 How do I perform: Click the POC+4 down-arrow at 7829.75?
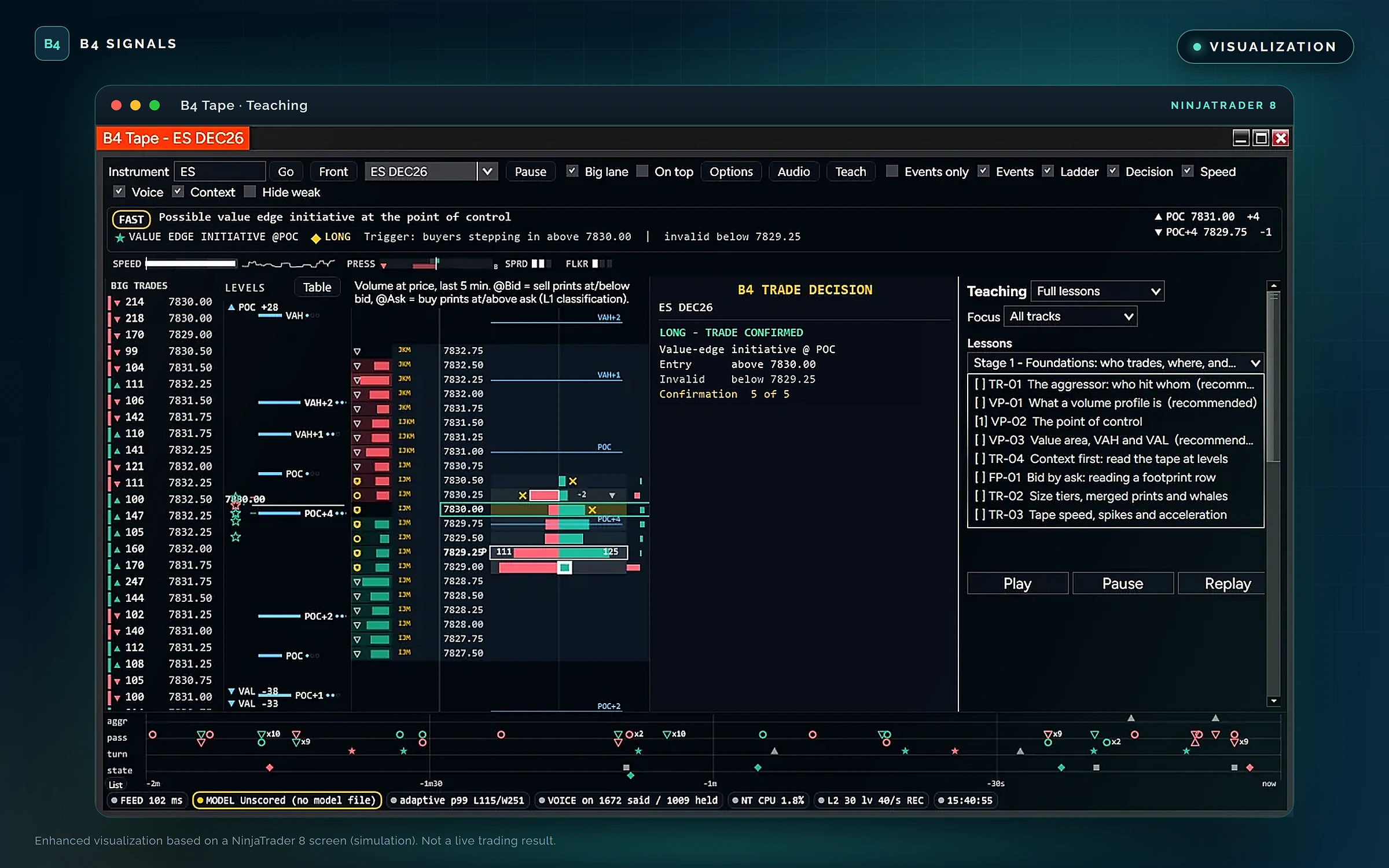click(1158, 232)
